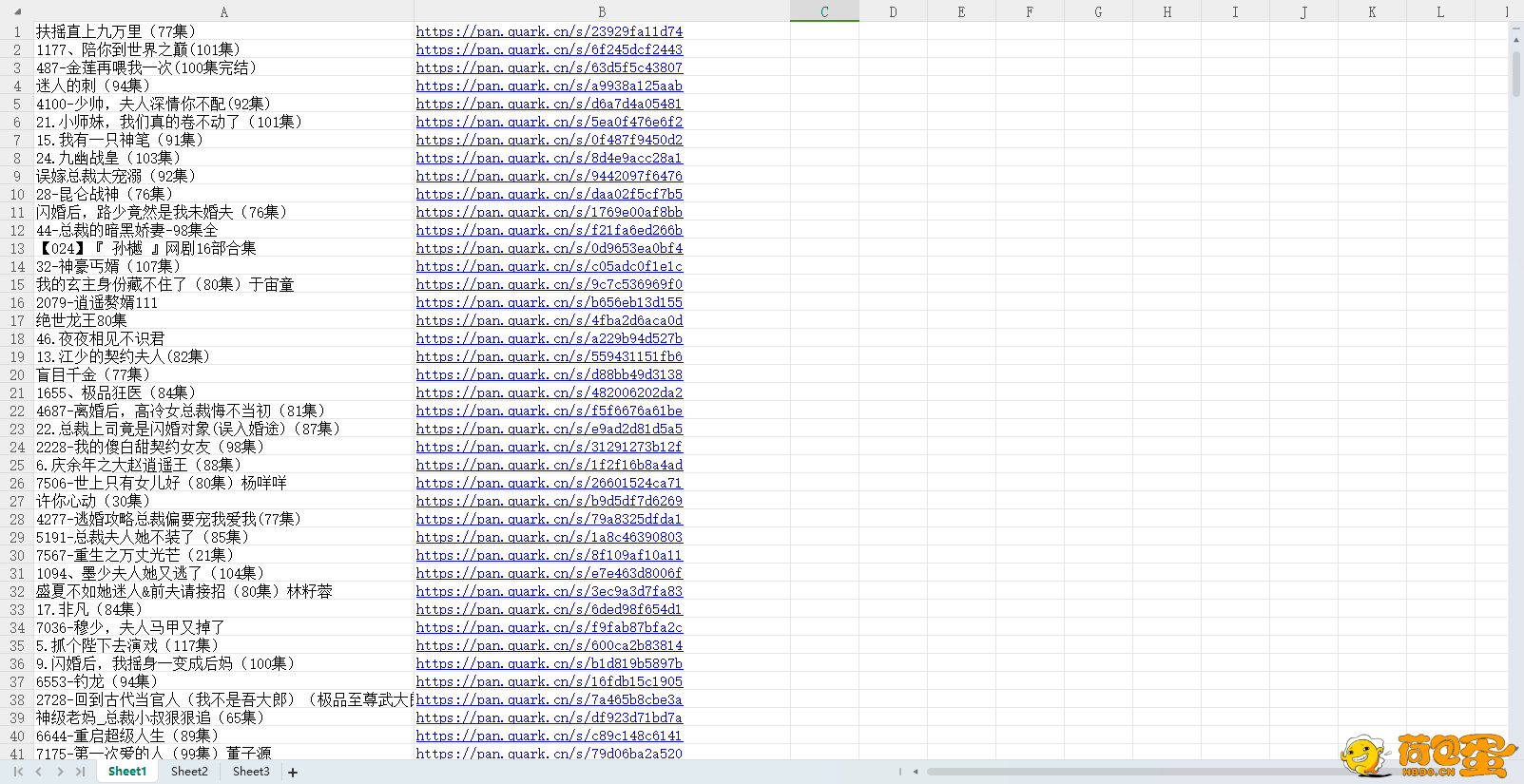The height and width of the screenshot is (784, 1524).
Task: Select cell '32-神豪丐婿（107集）'
Action: coord(223,266)
